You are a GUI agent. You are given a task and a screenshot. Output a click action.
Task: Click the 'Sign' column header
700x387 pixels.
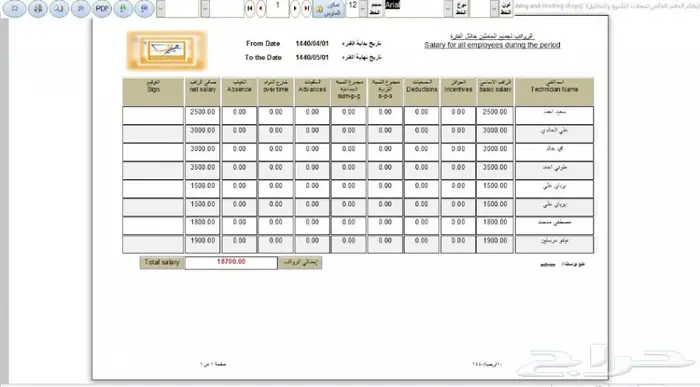(x=153, y=92)
